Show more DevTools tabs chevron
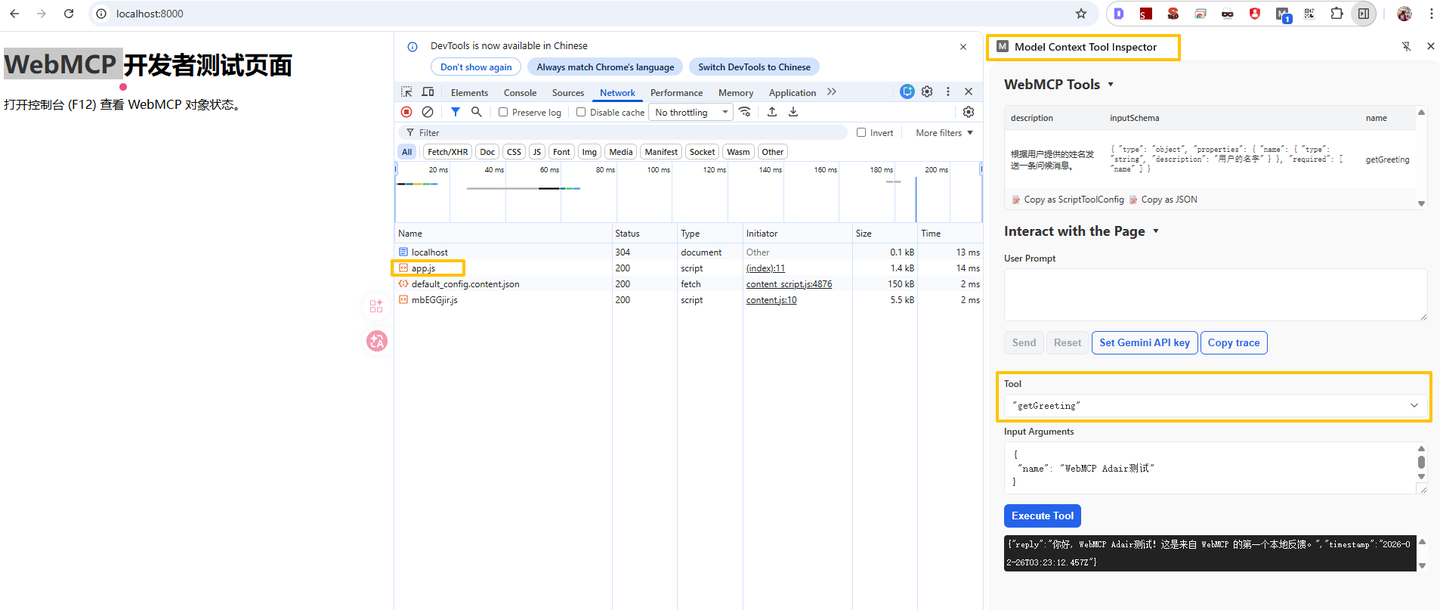Image resolution: width=1440 pixels, height=610 pixels. (831, 92)
